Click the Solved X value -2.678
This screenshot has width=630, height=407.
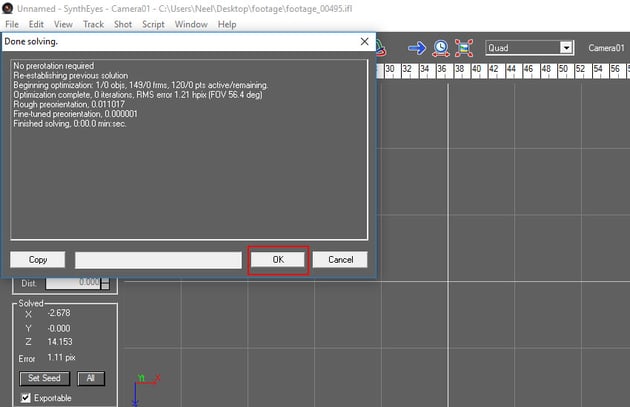tap(59, 313)
